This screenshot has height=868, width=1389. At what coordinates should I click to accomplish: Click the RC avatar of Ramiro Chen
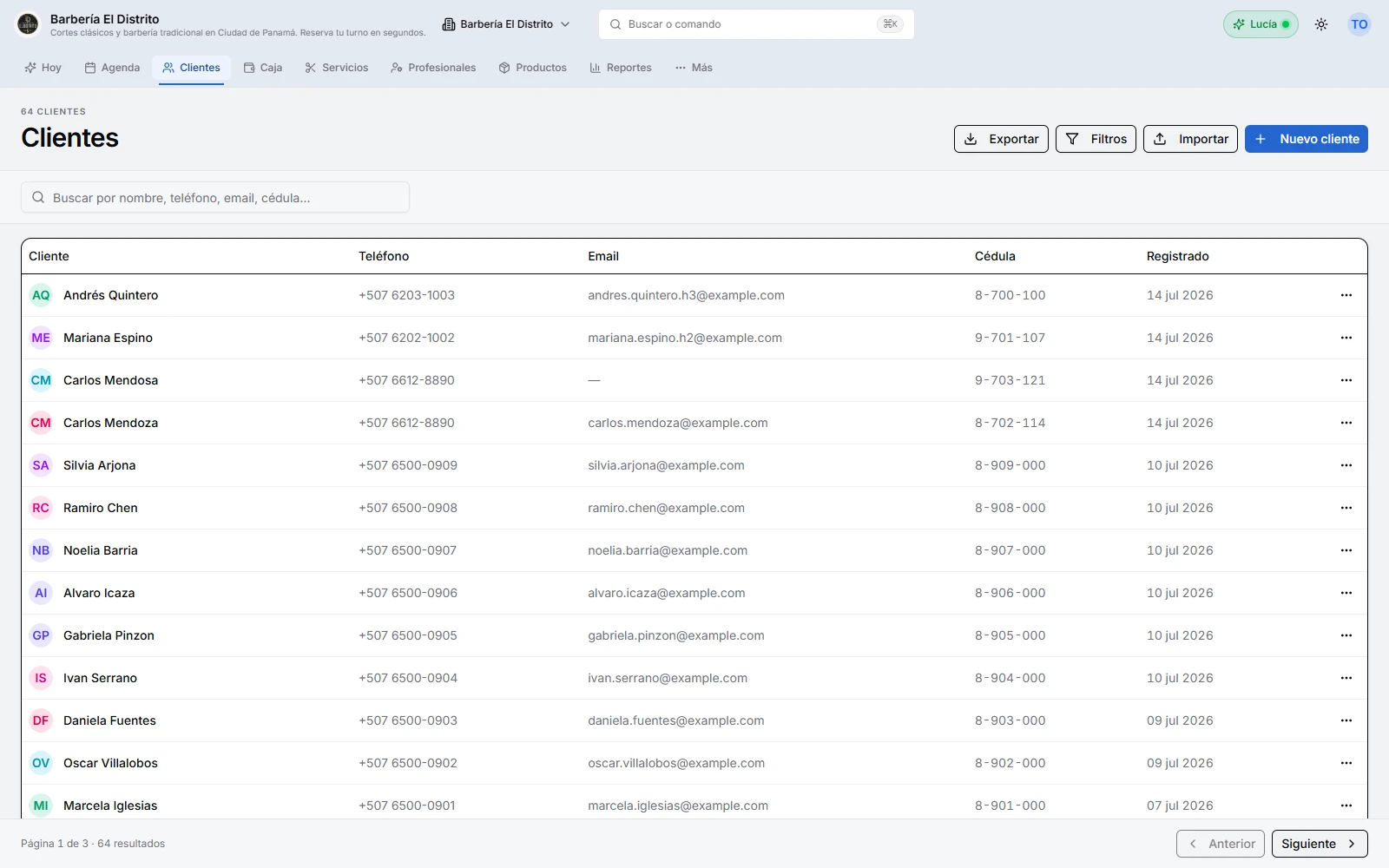coord(41,508)
